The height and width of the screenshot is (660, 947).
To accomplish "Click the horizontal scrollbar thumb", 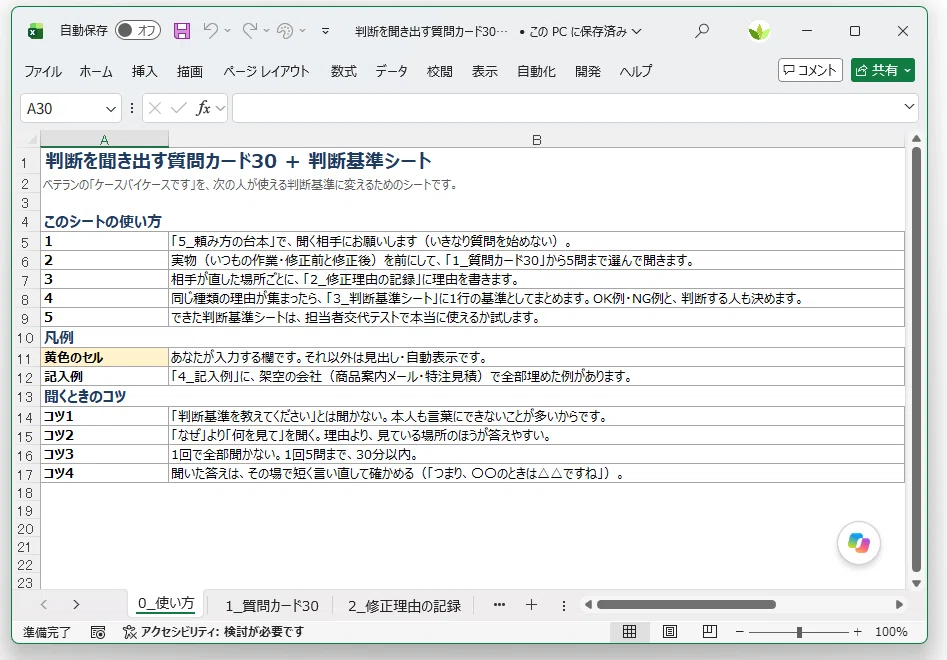I will click(x=686, y=604).
